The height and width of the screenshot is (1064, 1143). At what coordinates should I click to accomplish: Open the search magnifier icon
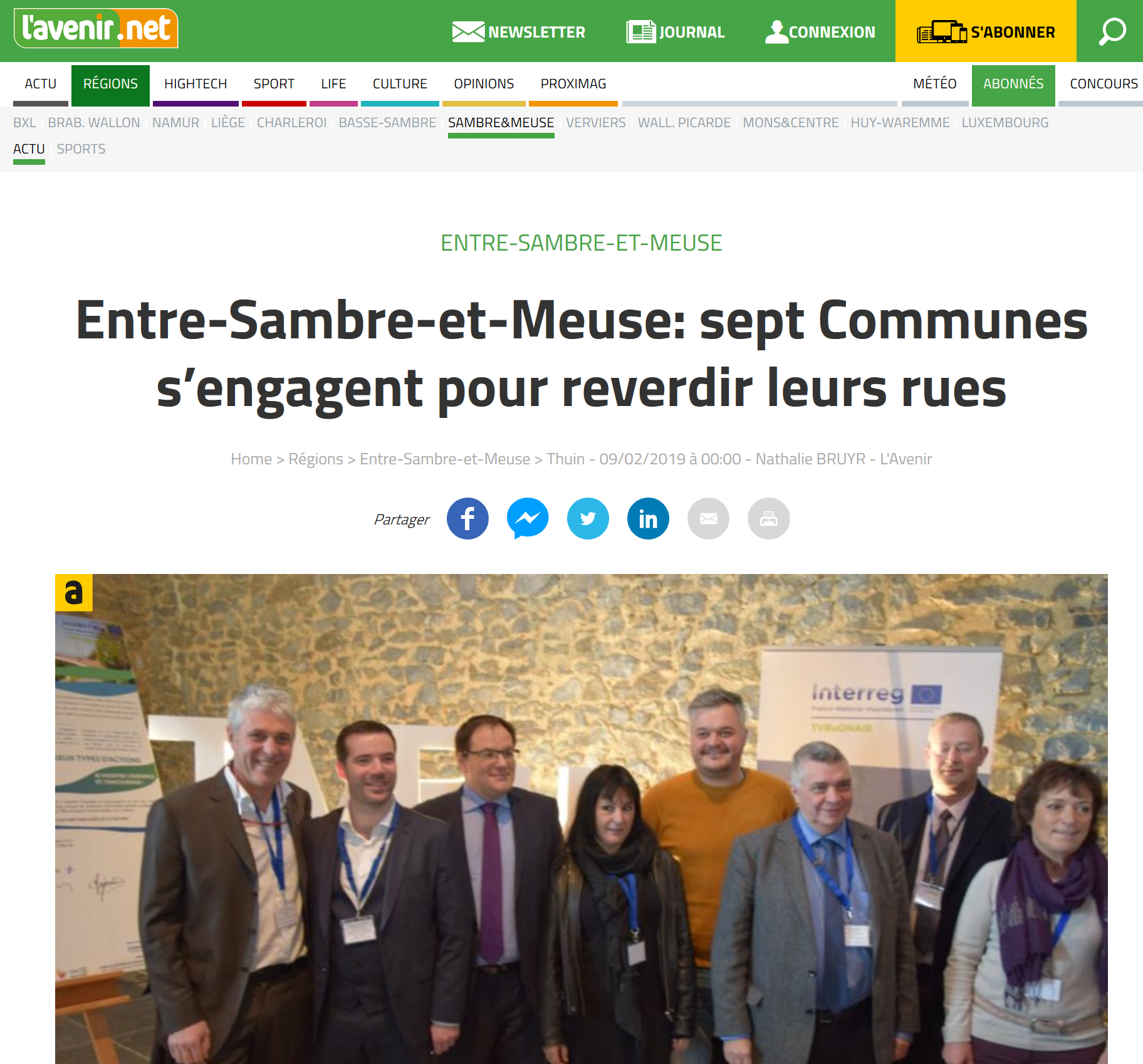tap(1112, 31)
